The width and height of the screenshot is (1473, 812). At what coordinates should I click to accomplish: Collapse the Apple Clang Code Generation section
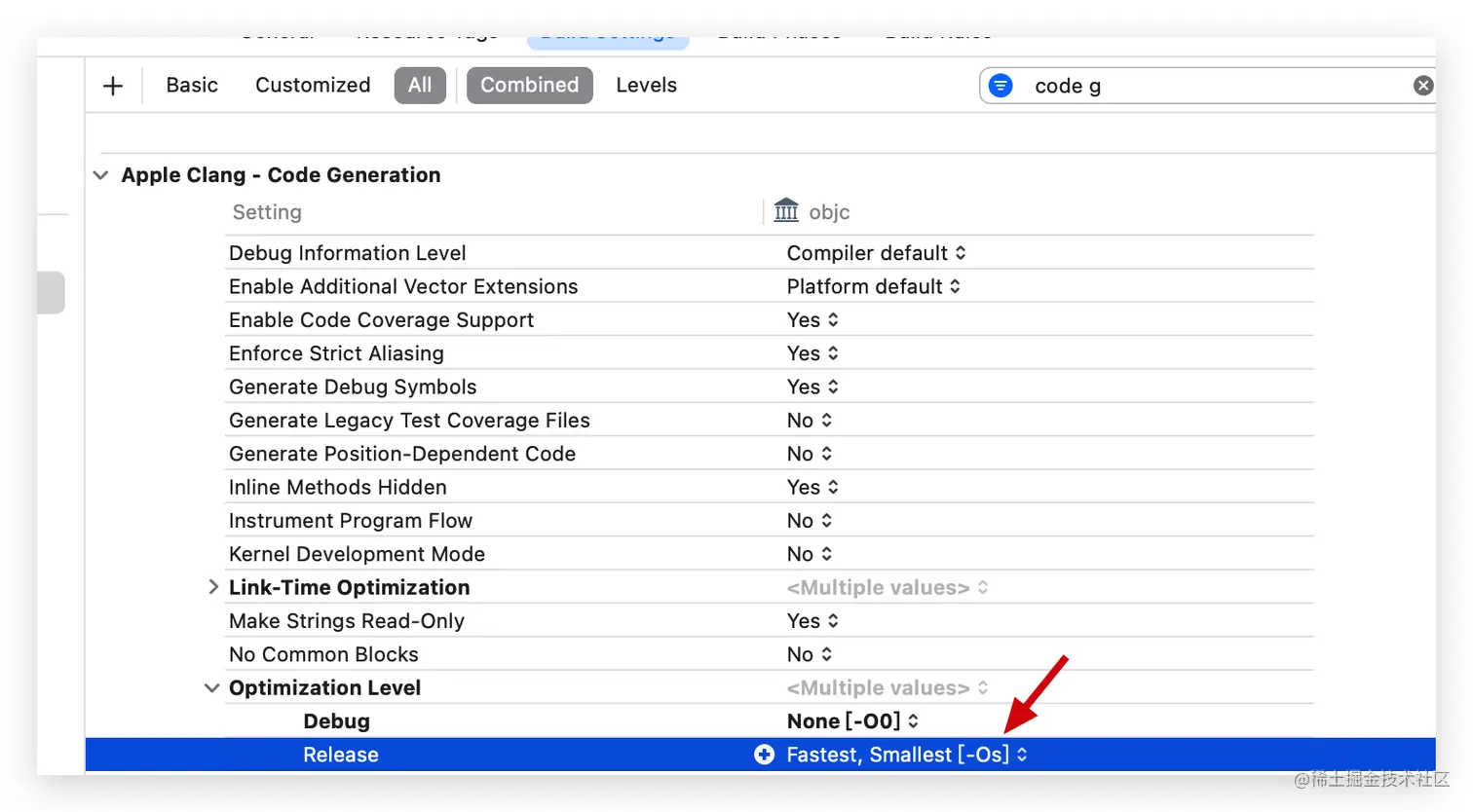(x=100, y=175)
